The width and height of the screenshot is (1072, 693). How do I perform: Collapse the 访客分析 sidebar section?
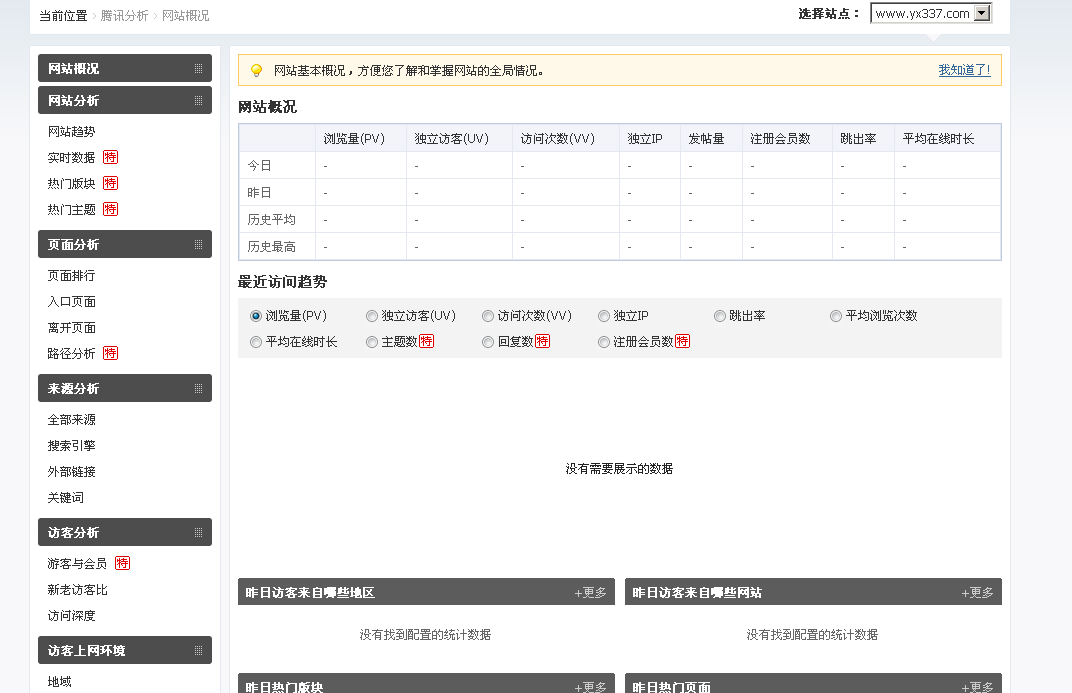coord(125,532)
